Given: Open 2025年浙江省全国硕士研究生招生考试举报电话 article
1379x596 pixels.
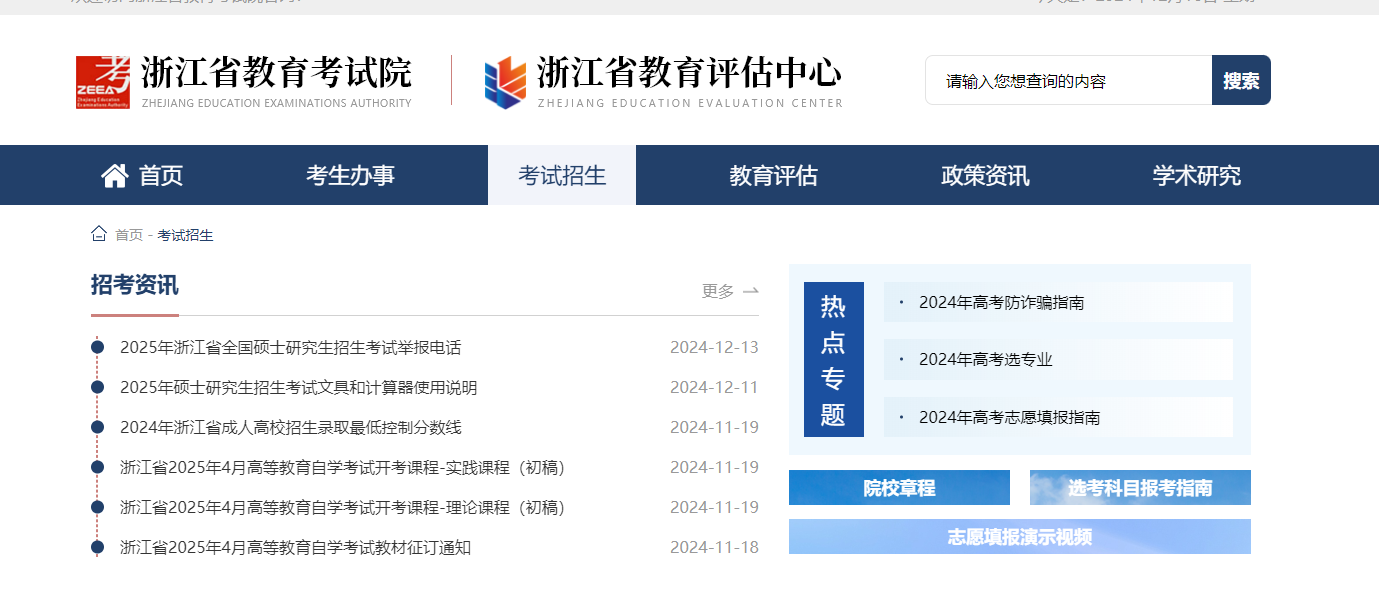Looking at the screenshot, I should point(290,348).
